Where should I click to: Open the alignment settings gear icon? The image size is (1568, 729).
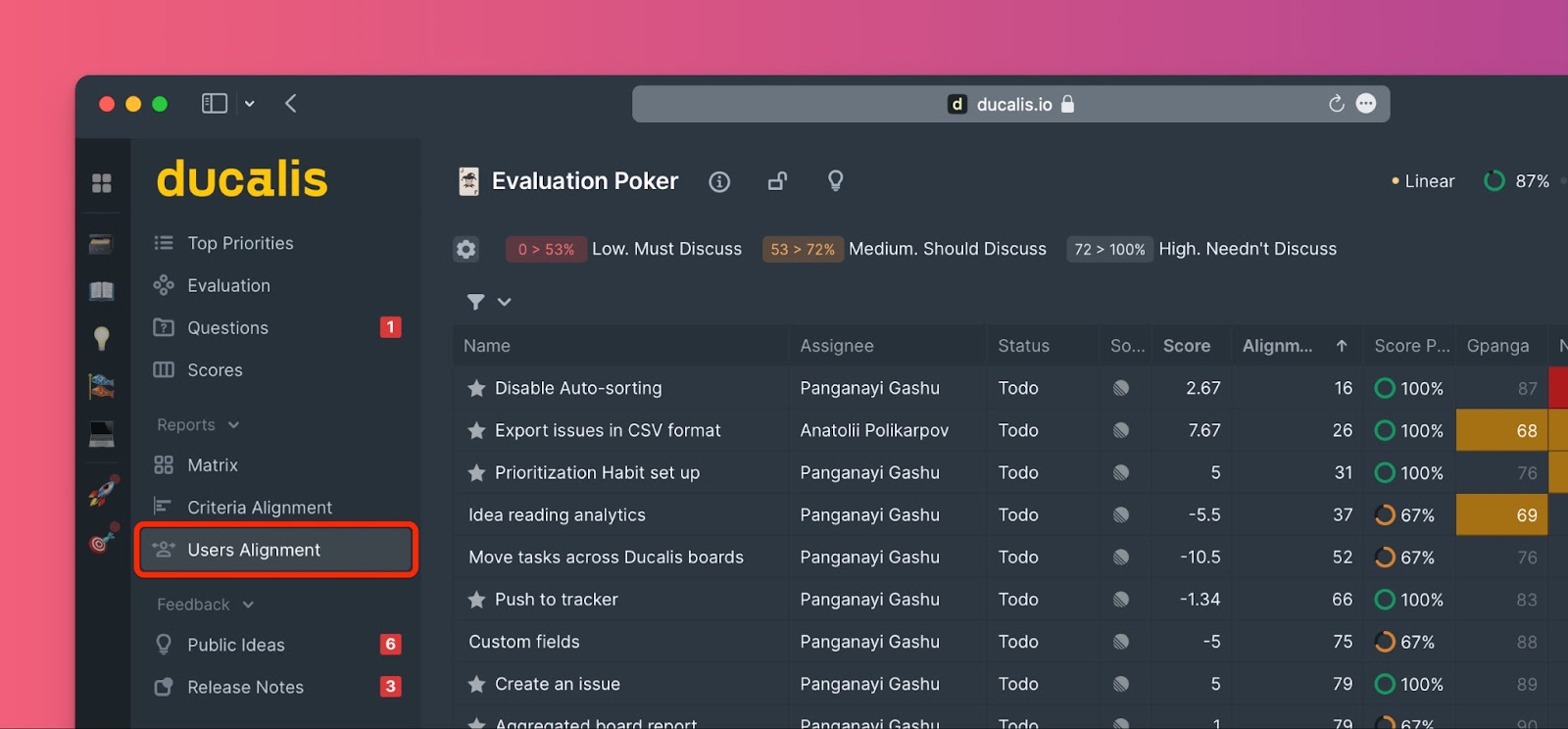coord(466,249)
